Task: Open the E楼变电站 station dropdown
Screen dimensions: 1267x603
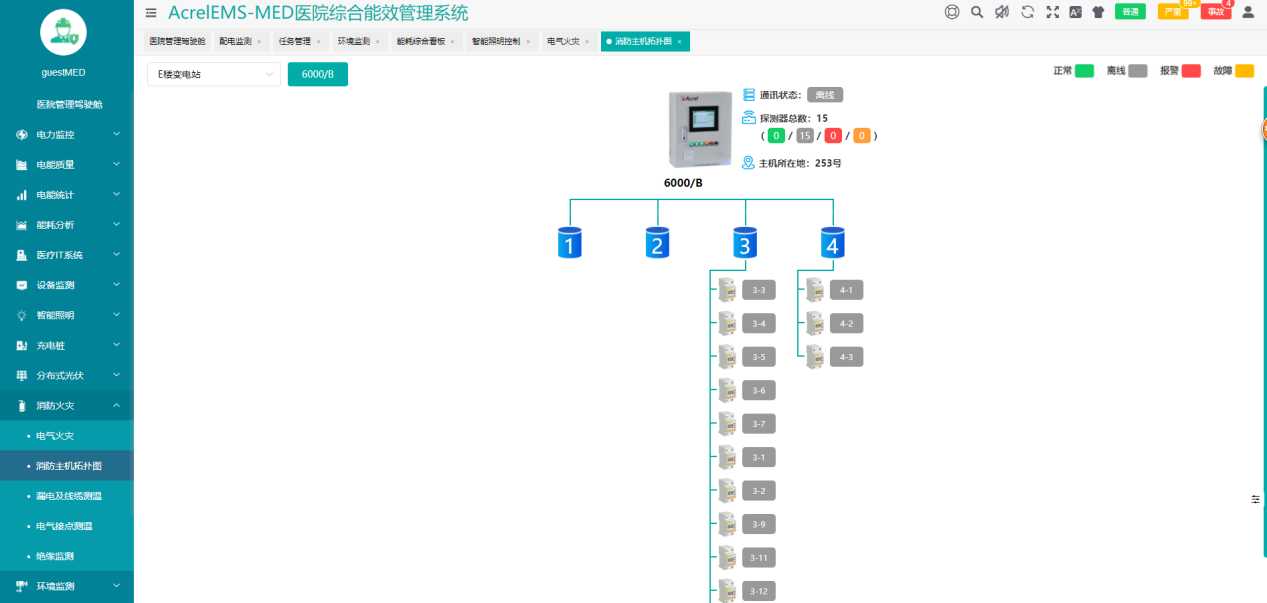Action: tap(213, 74)
